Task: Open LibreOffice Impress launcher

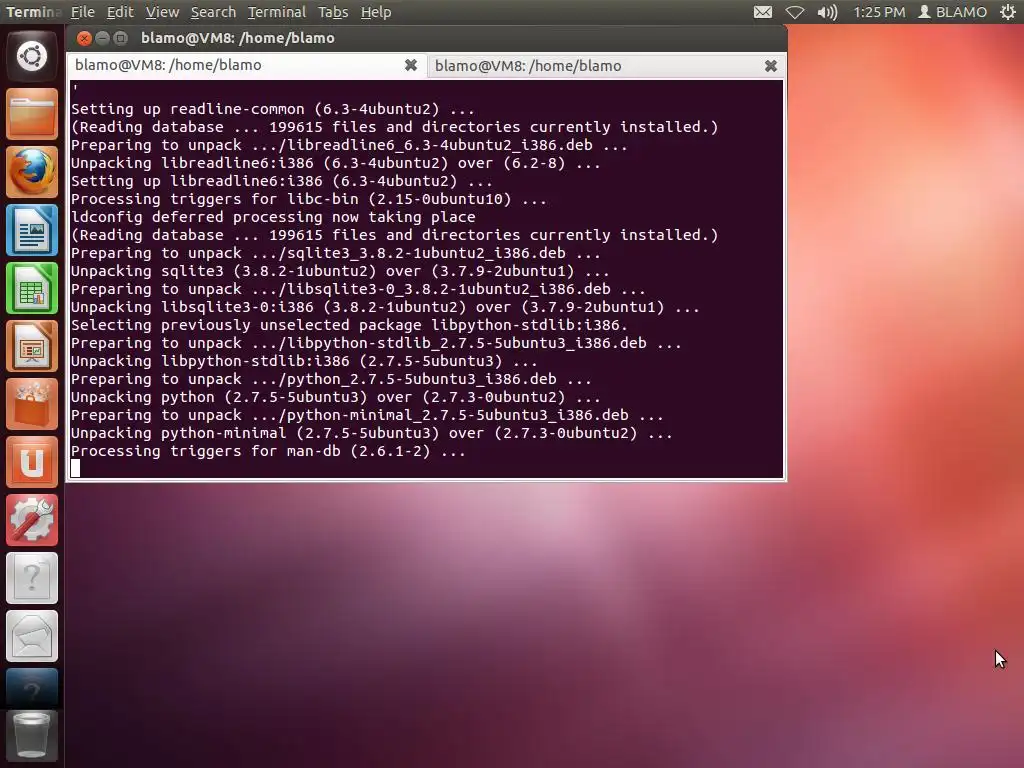Action: tap(32, 347)
